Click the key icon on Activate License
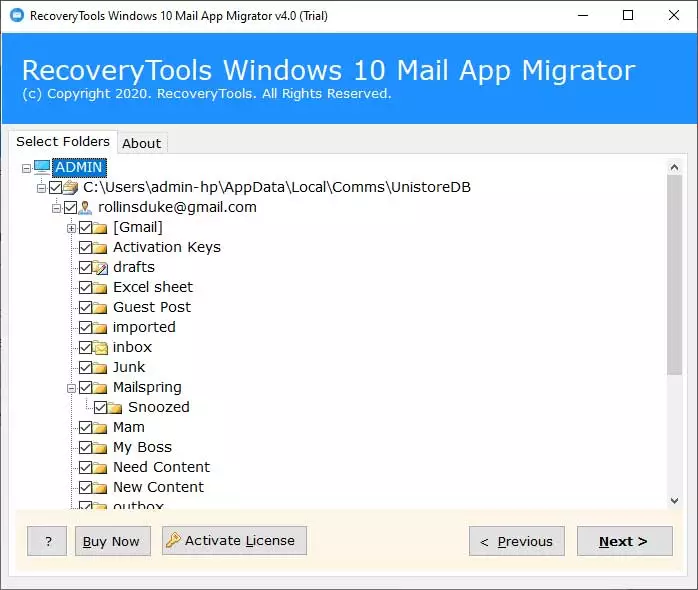 pyautogui.click(x=173, y=541)
